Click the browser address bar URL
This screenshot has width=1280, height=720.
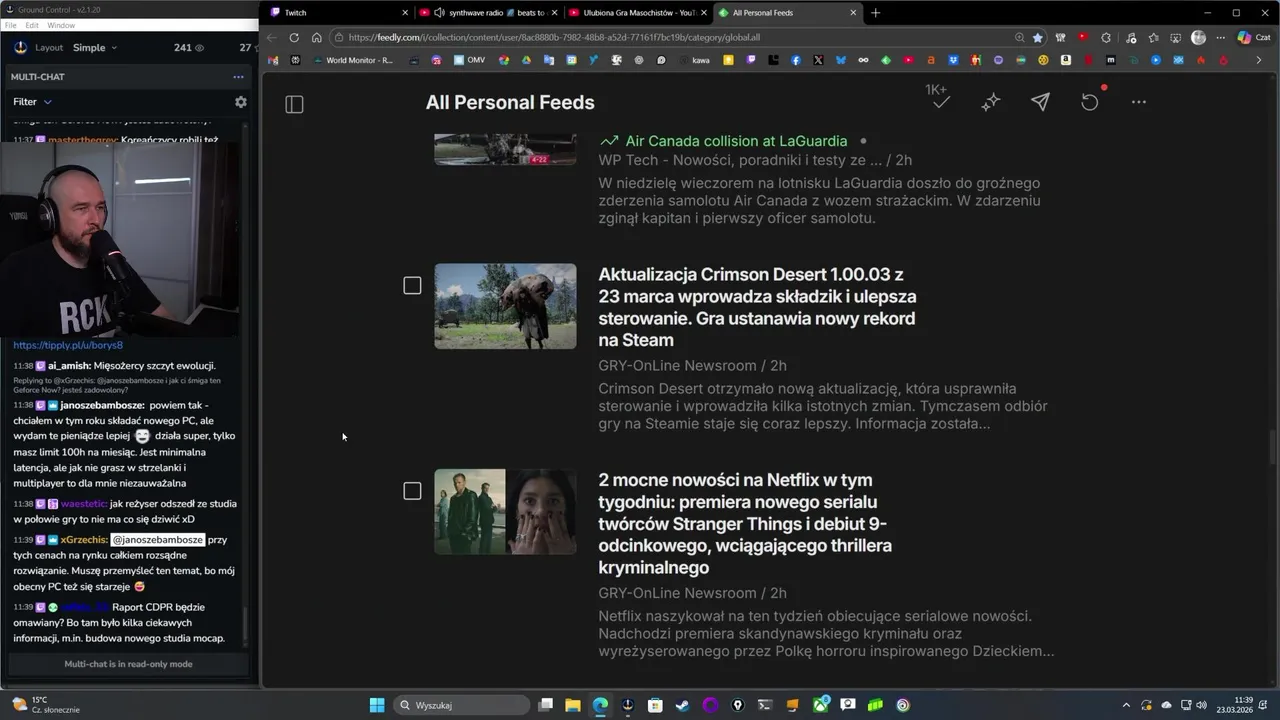point(554,37)
